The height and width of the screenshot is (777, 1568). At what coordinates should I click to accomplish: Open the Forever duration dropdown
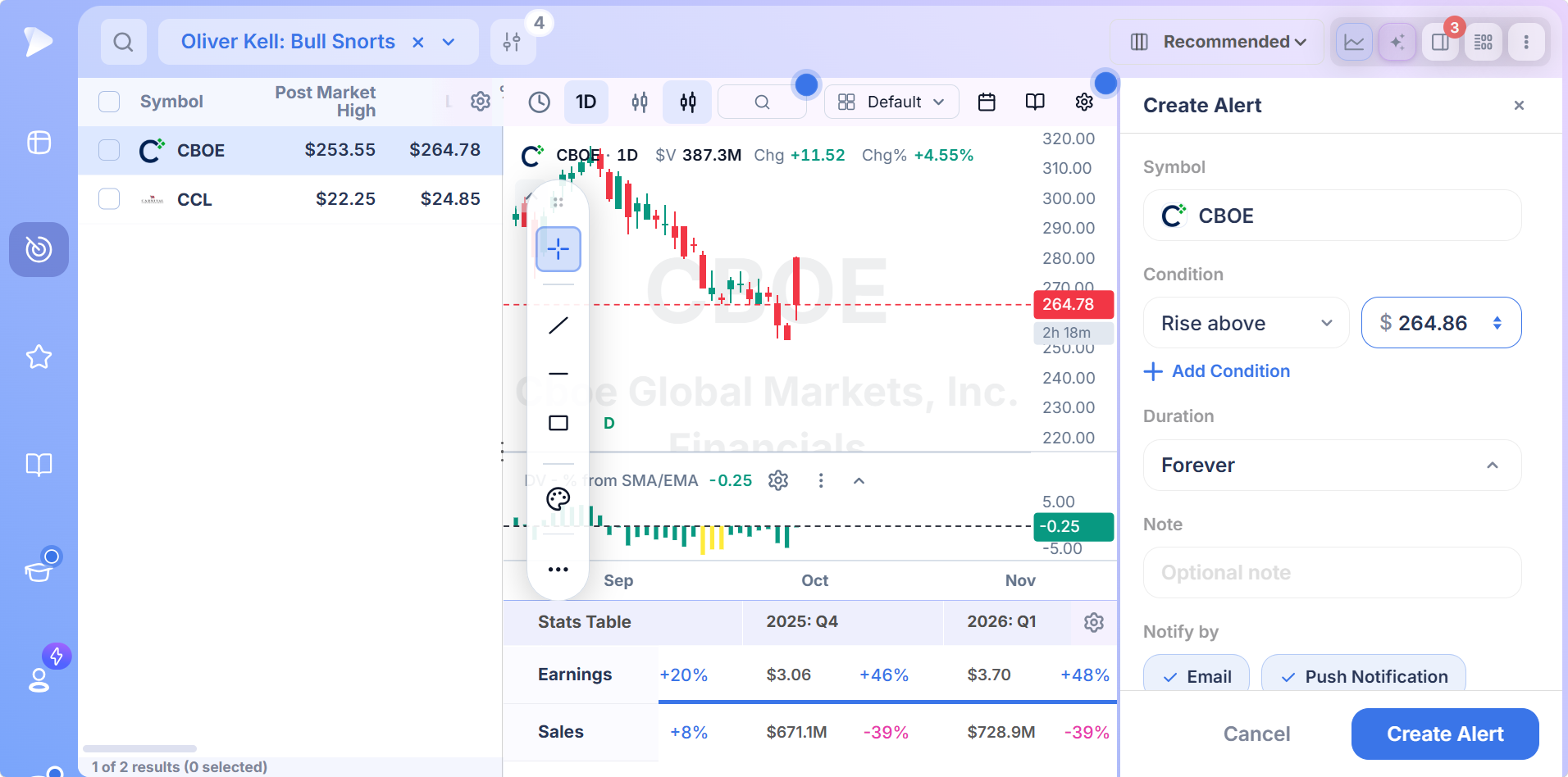coord(1333,466)
